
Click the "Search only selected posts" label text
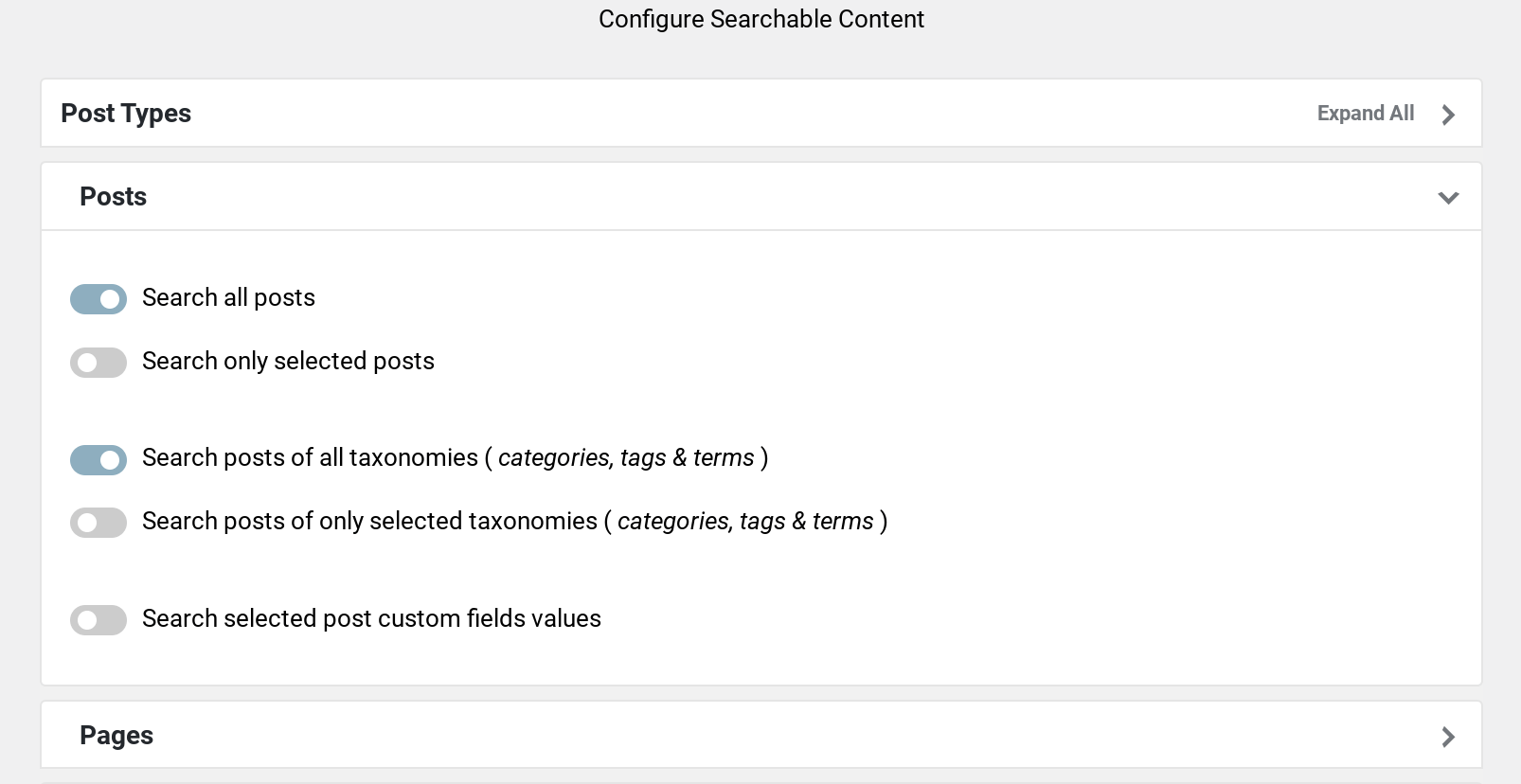coord(288,362)
